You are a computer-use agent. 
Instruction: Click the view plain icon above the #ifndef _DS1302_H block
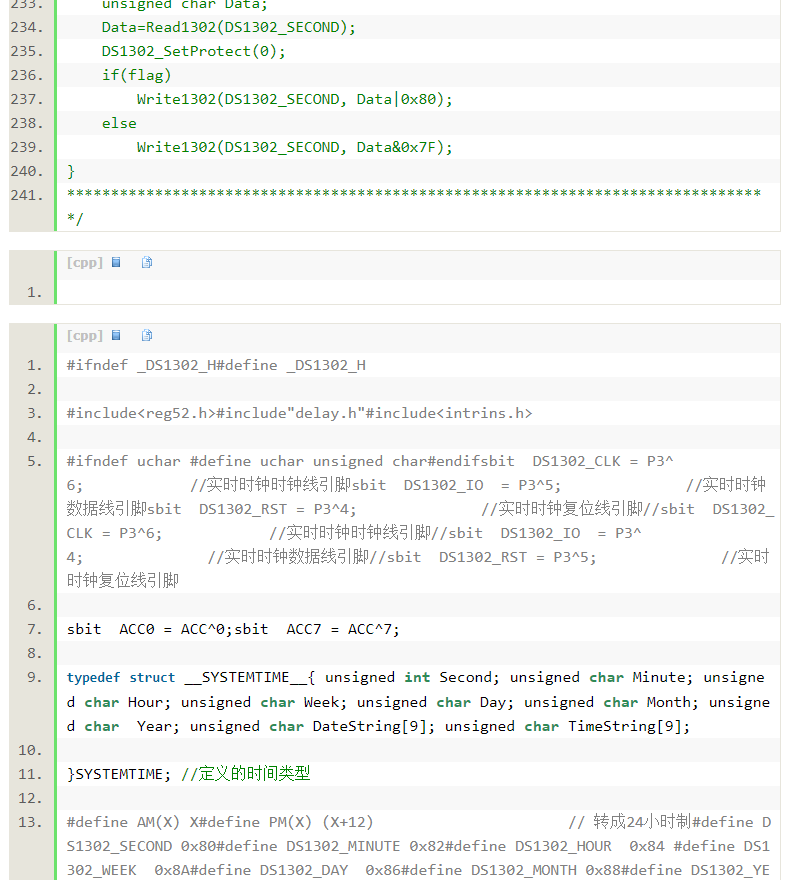point(116,336)
